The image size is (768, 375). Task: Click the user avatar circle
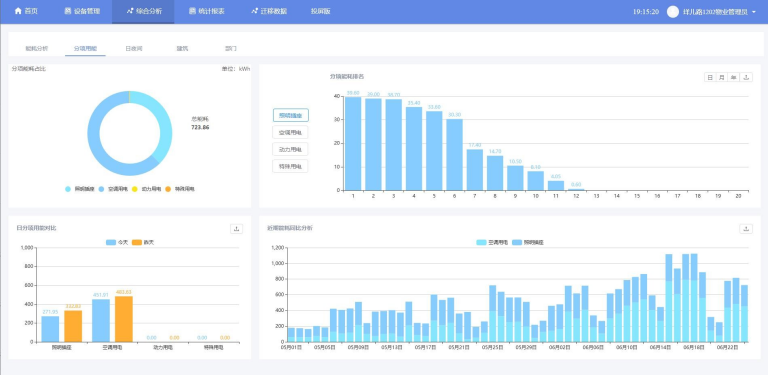click(673, 12)
